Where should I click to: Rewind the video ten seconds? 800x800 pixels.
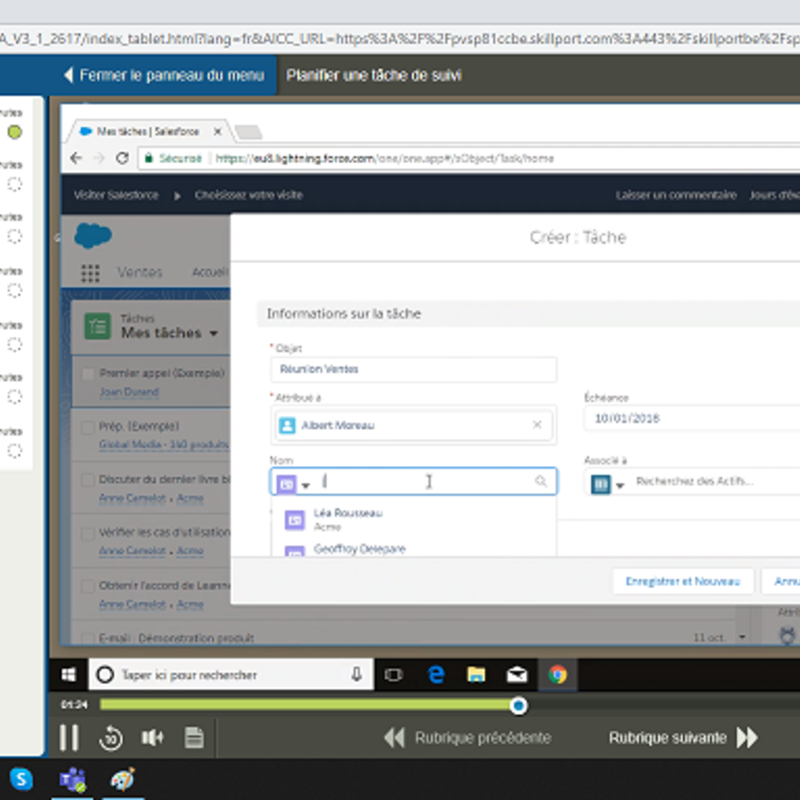tap(111, 738)
